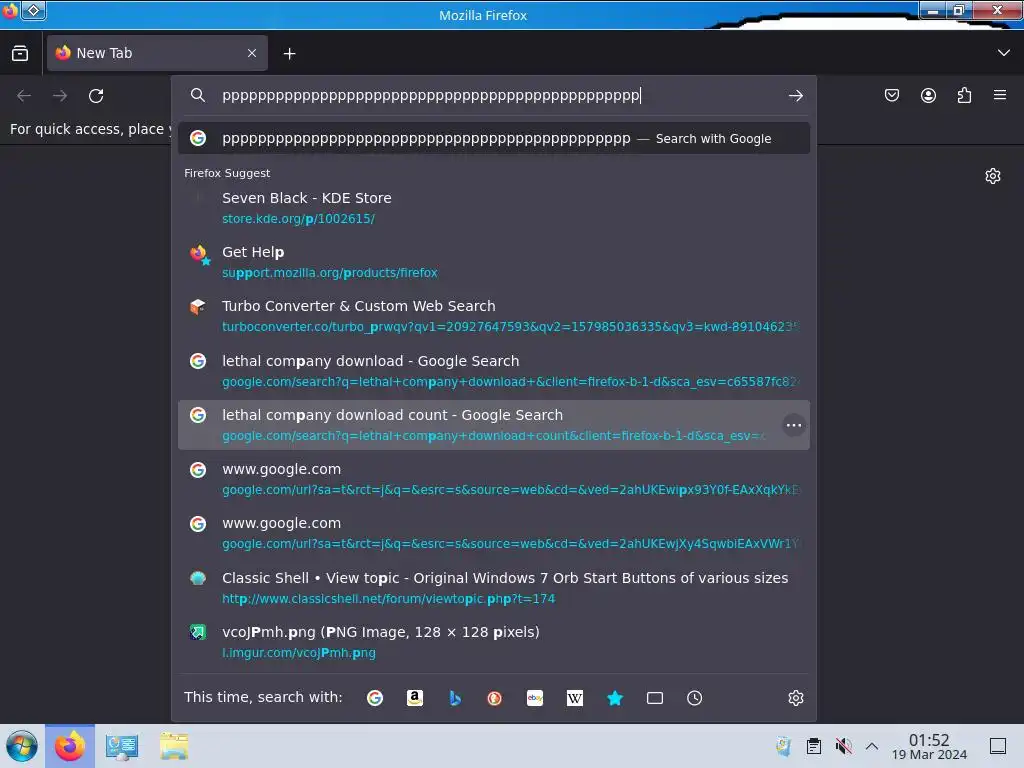Search history clock icon
Image resolution: width=1024 pixels, height=768 pixels.
coord(694,697)
